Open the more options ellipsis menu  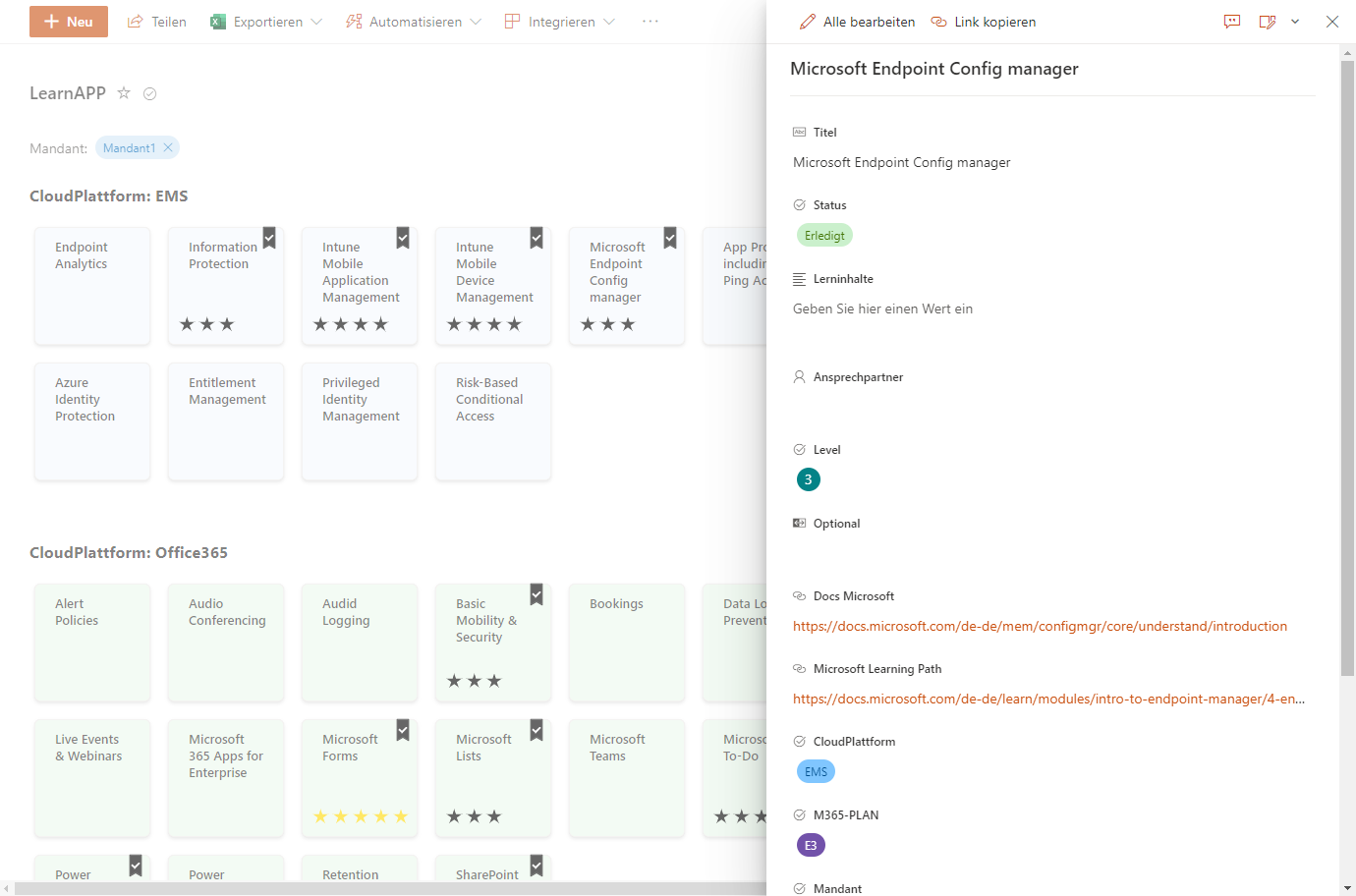(x=650, y=22)
